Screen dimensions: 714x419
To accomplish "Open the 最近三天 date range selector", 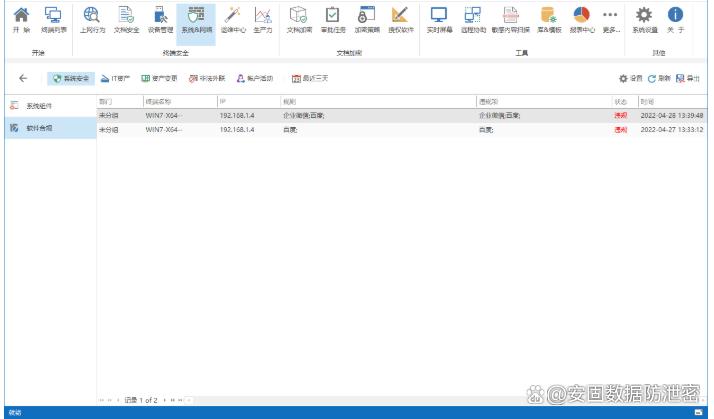I will tap(309, 78).
